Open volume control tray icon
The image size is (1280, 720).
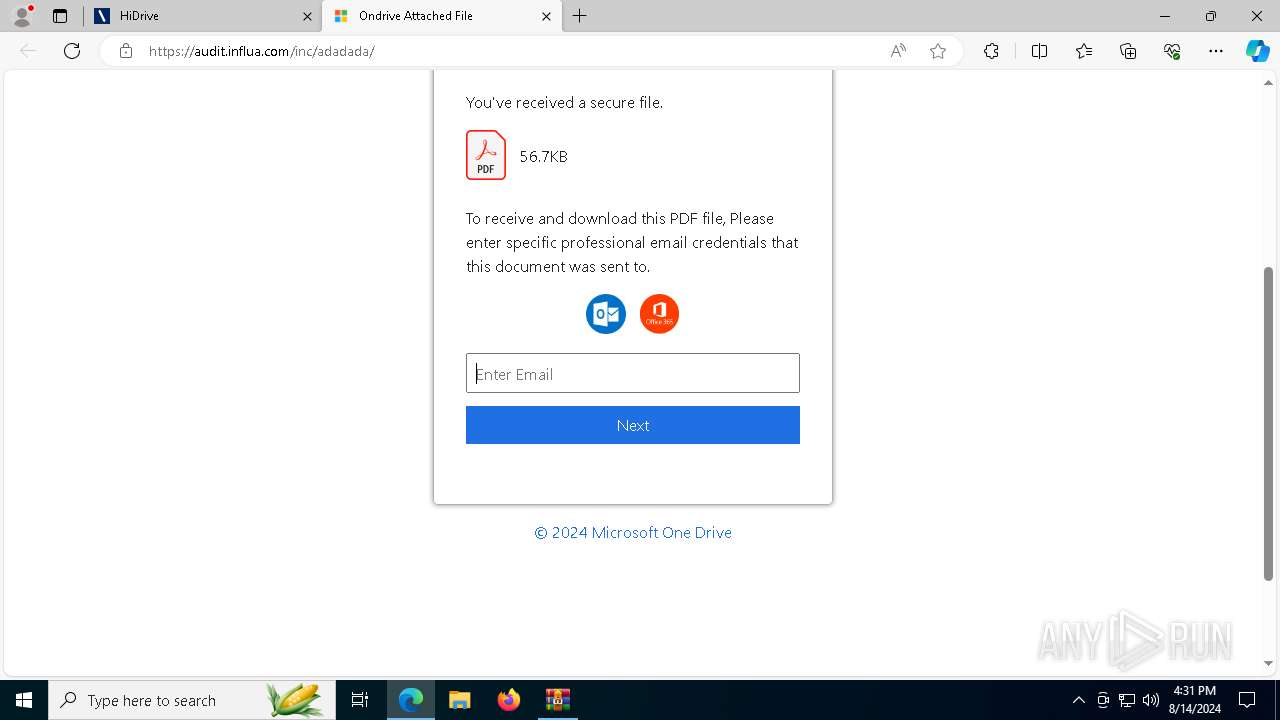click(1151, 700)
